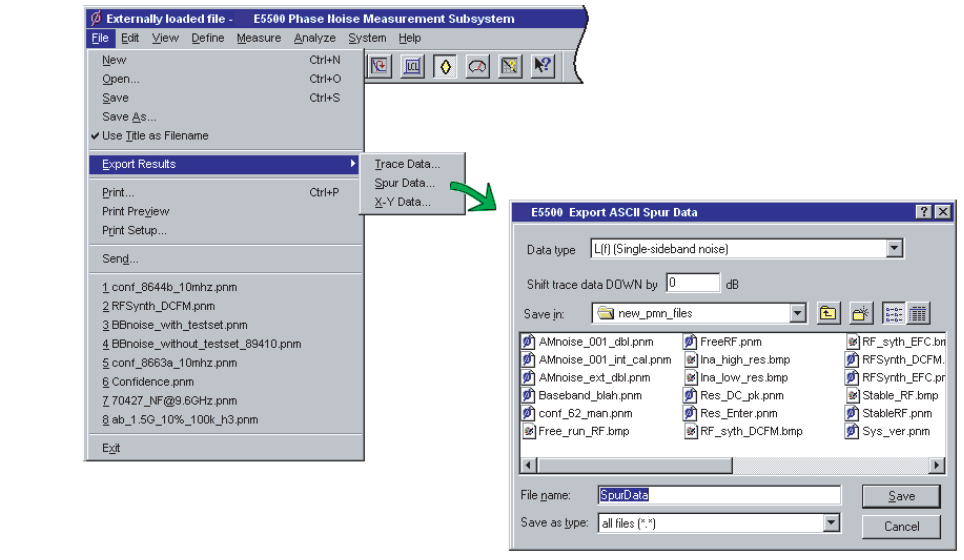This screenshot has width=964, height=560.
Task: Open the System menu
Action: coord(367,38)
